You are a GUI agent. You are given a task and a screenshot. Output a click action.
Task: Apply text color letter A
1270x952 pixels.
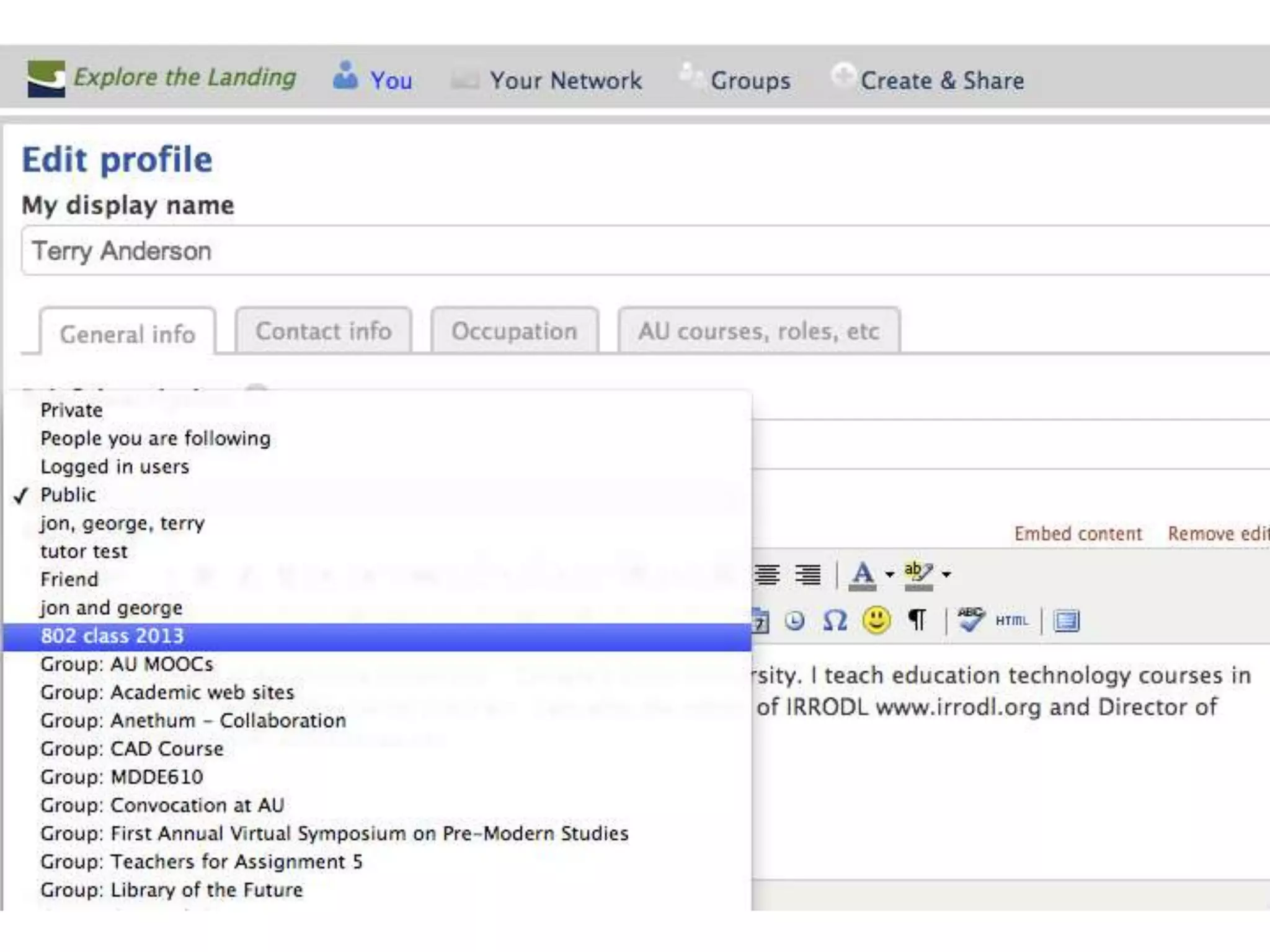[x=863, y=575]
